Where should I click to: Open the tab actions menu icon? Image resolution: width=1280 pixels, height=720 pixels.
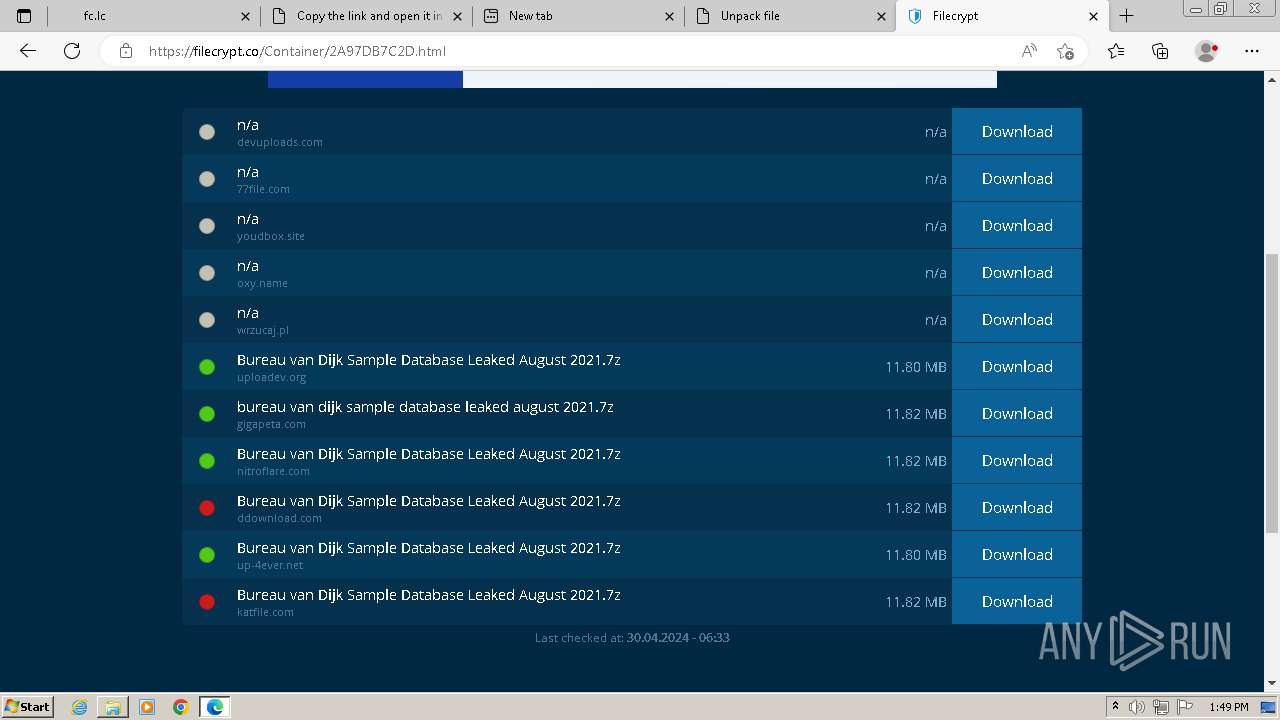pos(24,16)
